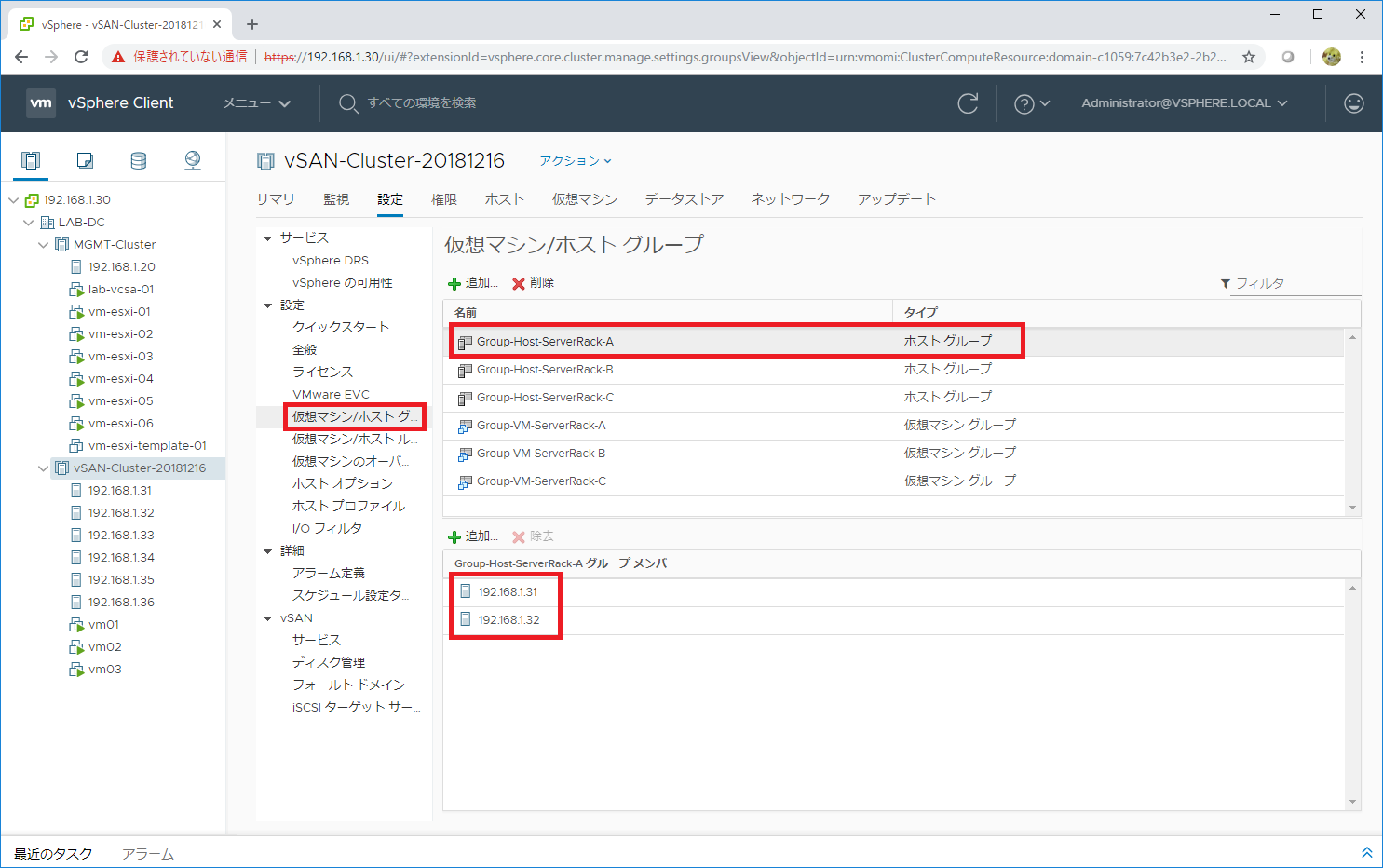Delete the selected group with 削除
Viewport: 1383px width, 868px height.
(x=533, y=283)
